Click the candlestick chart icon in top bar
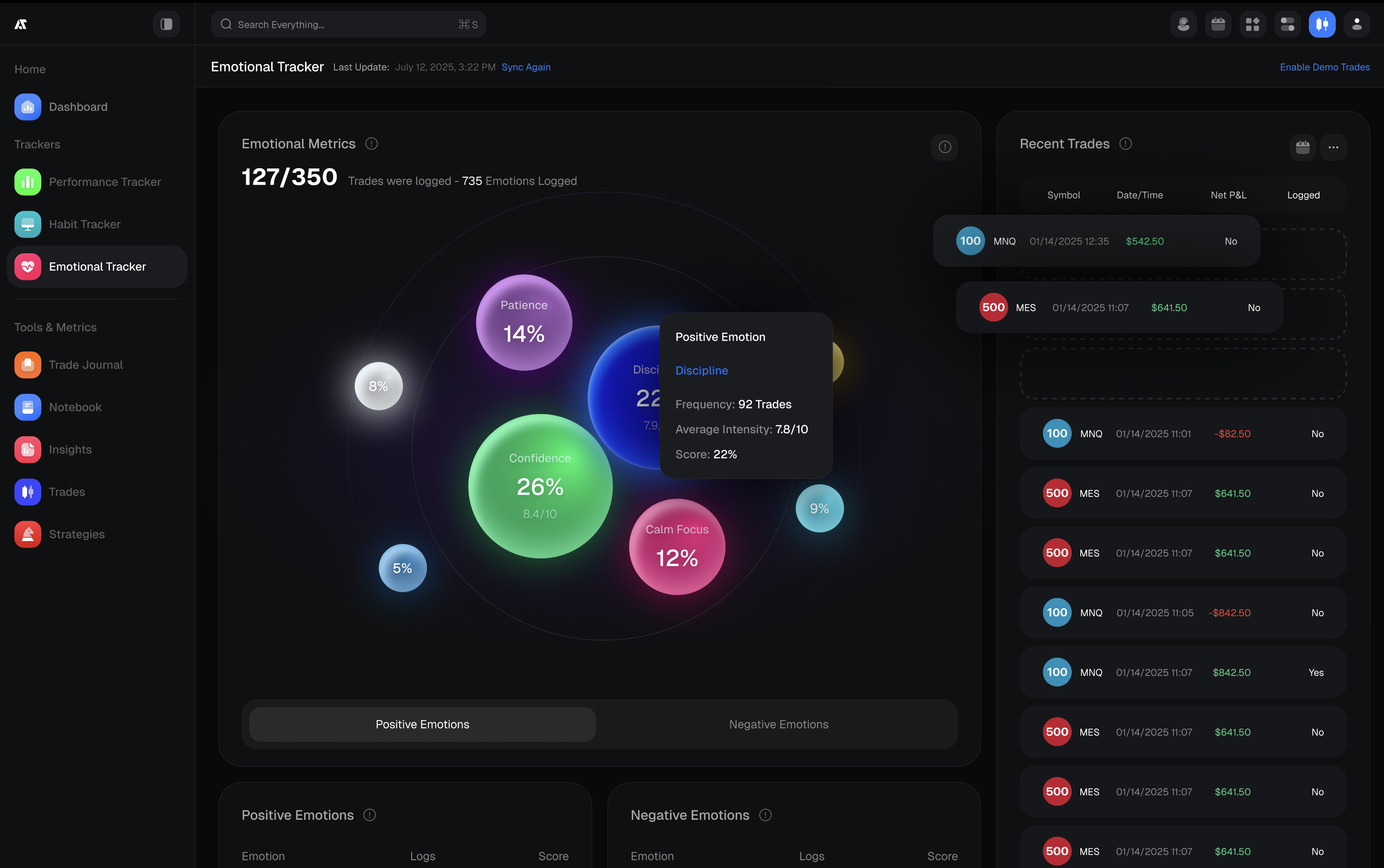 click(x=1322, y=24)
